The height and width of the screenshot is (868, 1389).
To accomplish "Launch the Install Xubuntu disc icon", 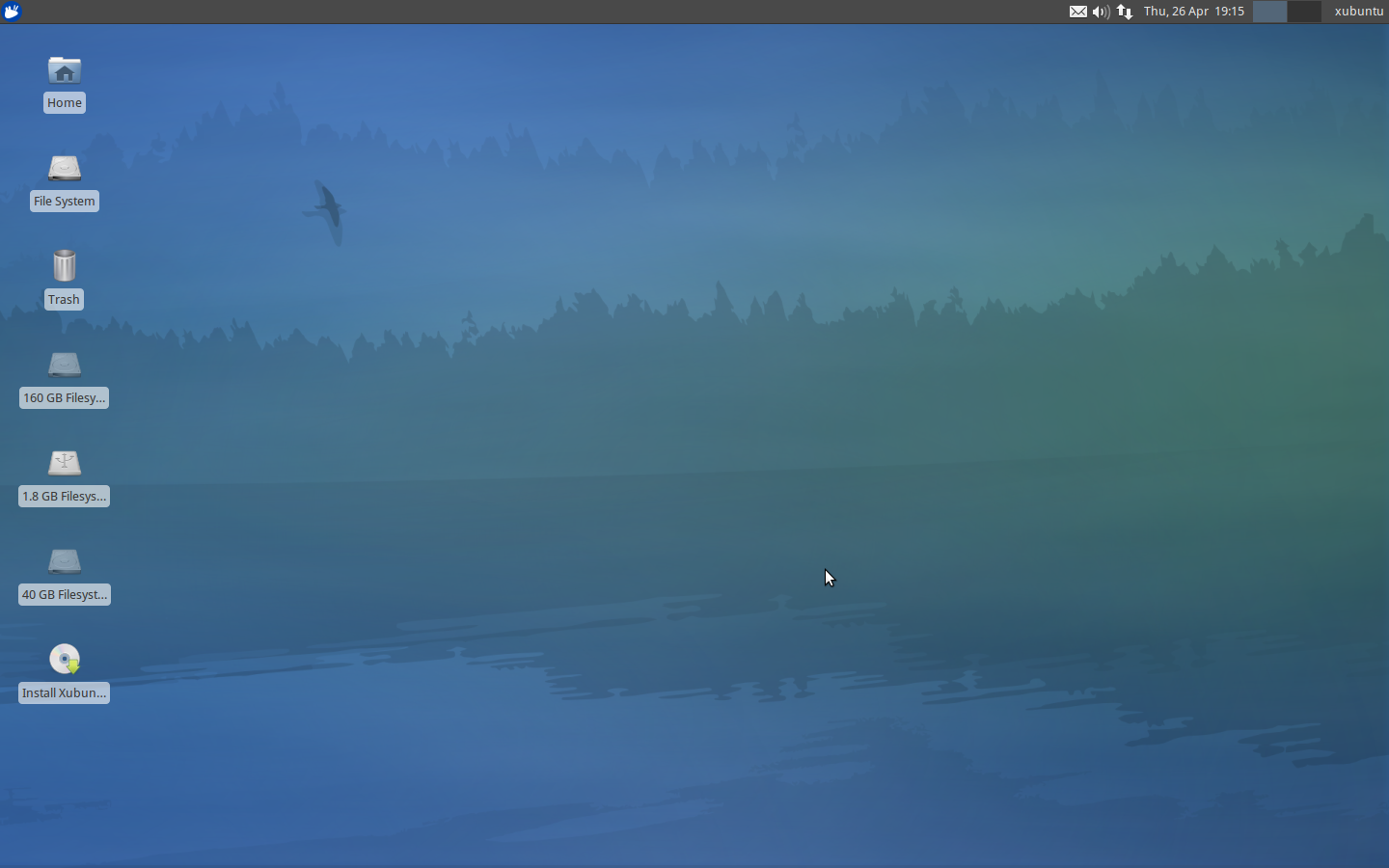I will [x=64, y=660].
